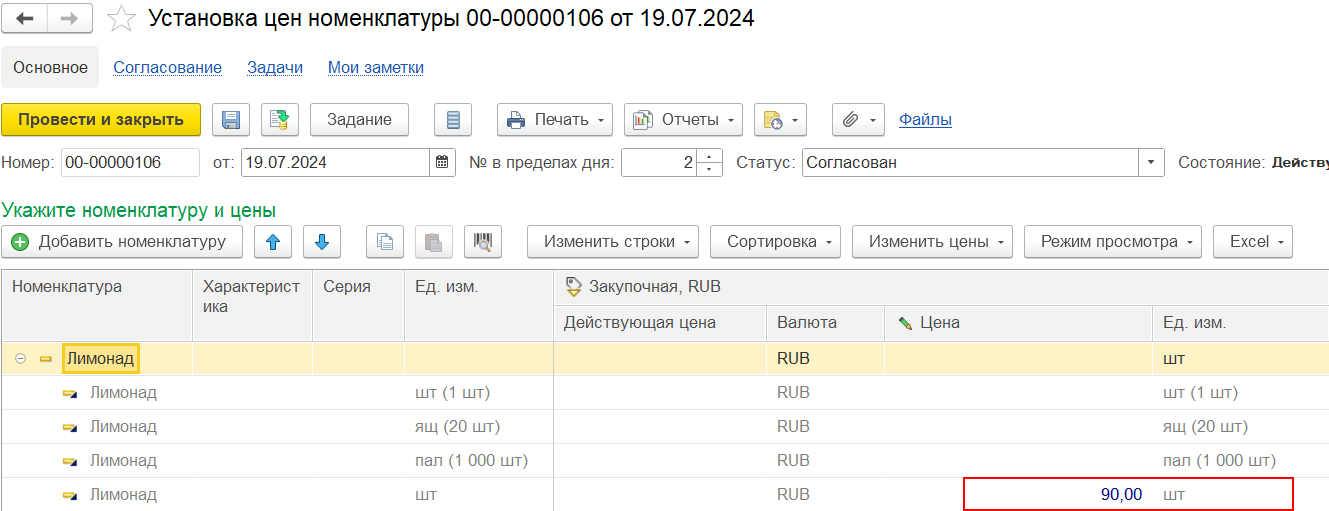Click the barcode scan icon
The width and height of the screenshot is (1329, 511).
pyautogui.click(x=483, y=242)
